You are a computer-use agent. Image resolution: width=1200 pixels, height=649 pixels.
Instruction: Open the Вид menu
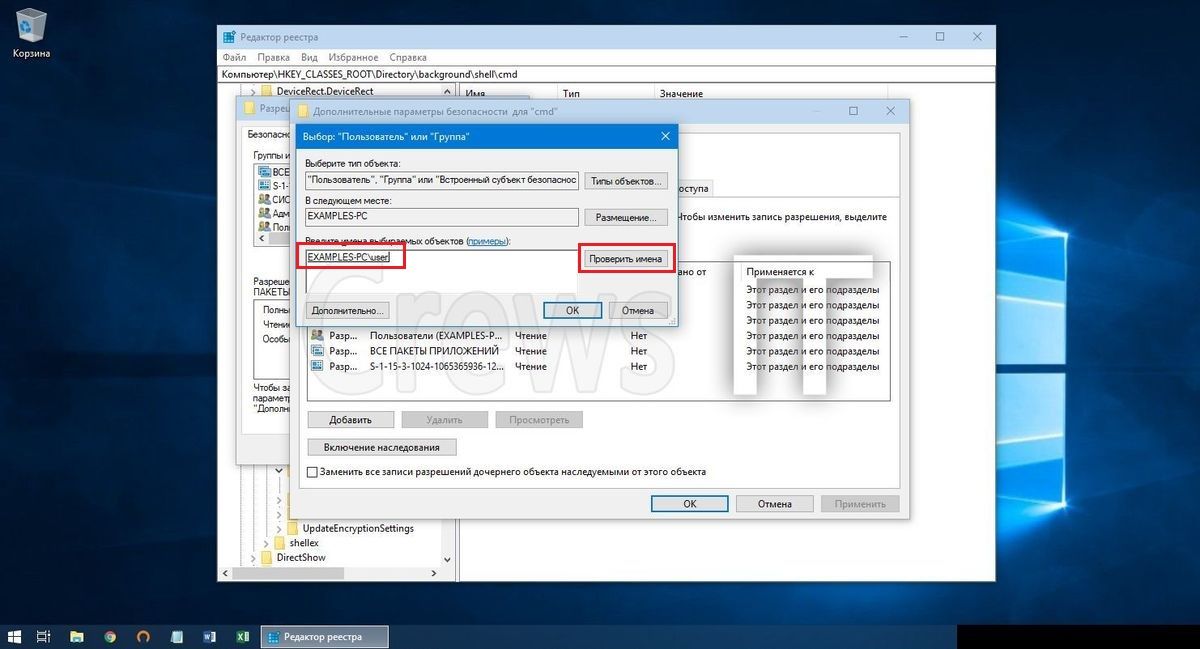point(310,58)
